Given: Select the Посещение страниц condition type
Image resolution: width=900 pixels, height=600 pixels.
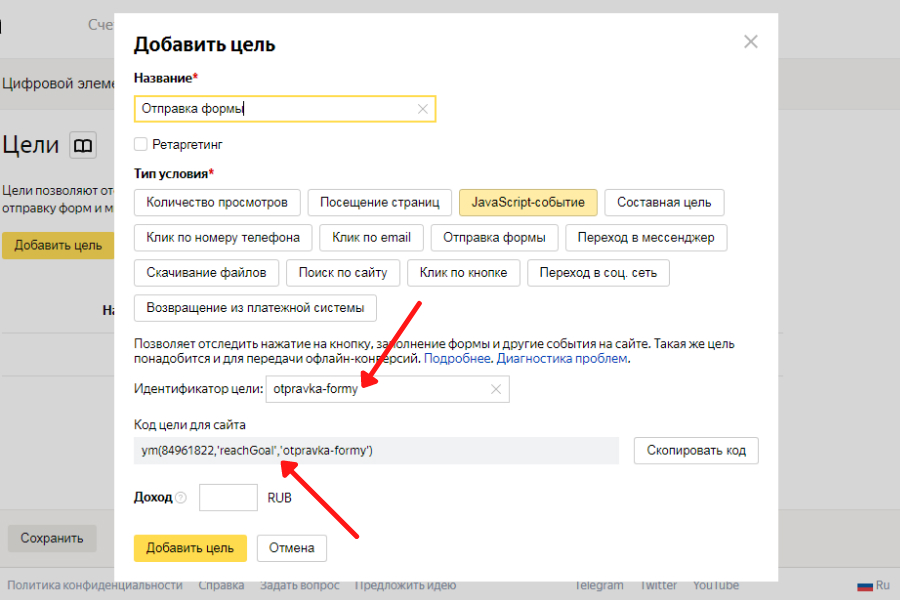Looking at the screenshot, I should (379, 202).
